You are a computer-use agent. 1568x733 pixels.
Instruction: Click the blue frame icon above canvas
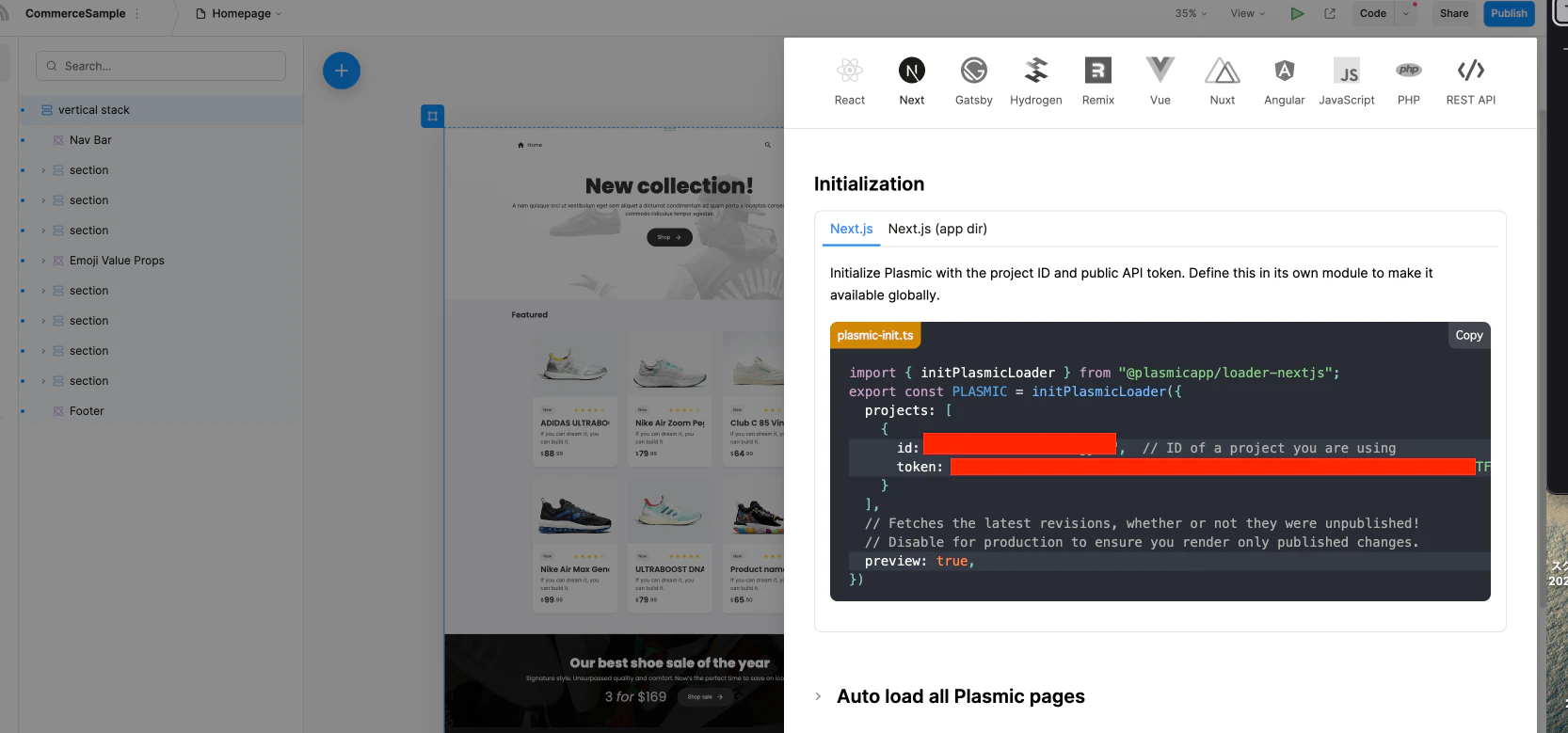432,116
